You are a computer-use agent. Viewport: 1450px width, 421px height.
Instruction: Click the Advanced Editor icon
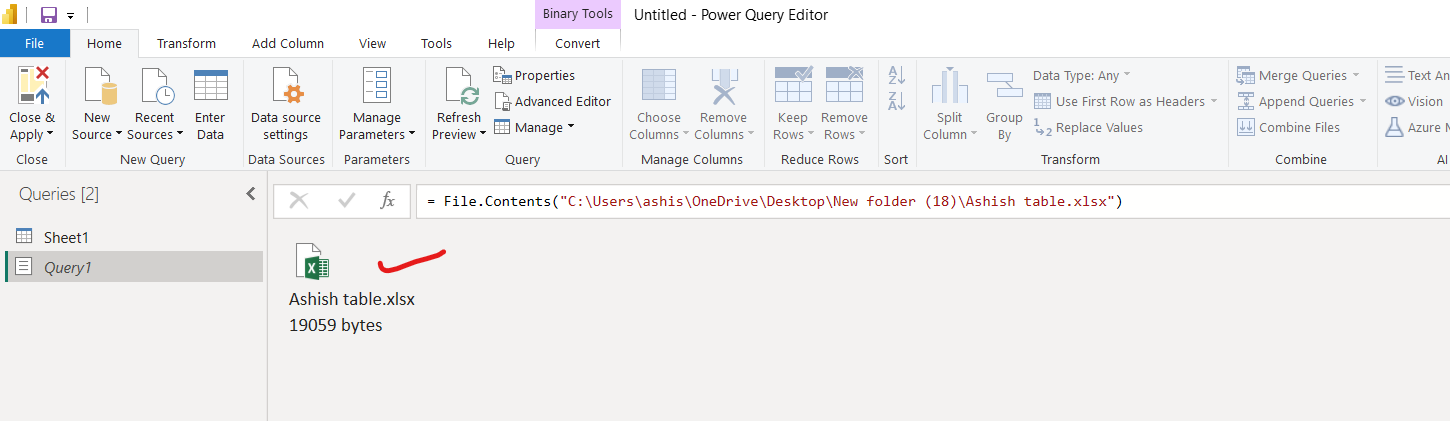pos(502,101)
